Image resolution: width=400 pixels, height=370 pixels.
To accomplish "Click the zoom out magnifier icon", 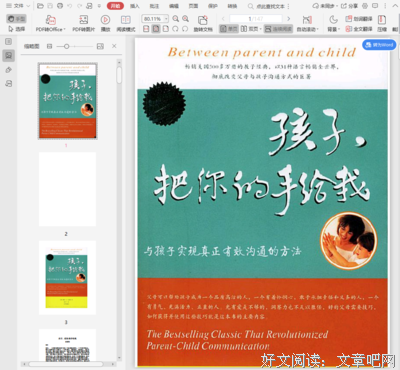I will pos(176,19).
